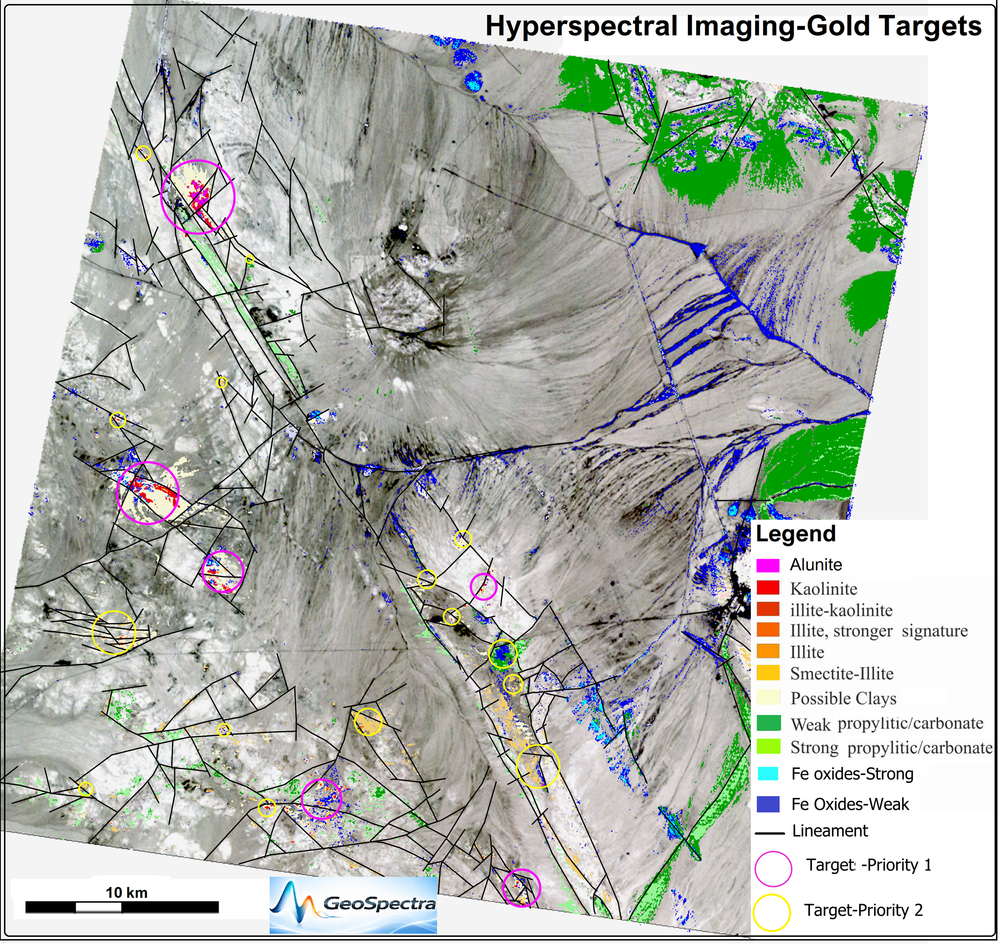
Task: Click the Lineament black line symbol
Action: (x=769, y=833)
